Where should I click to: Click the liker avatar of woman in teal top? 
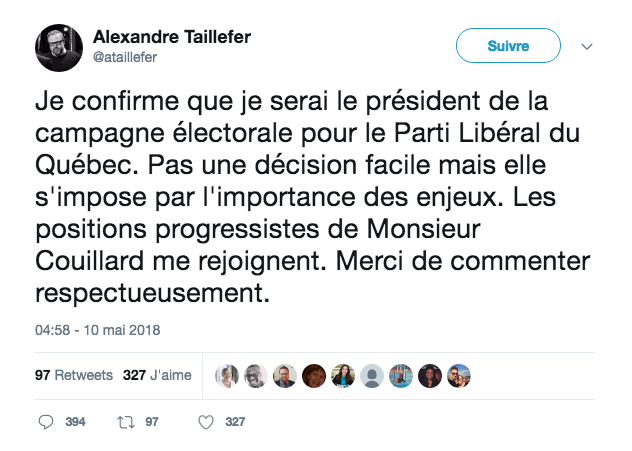coord(343,375)
